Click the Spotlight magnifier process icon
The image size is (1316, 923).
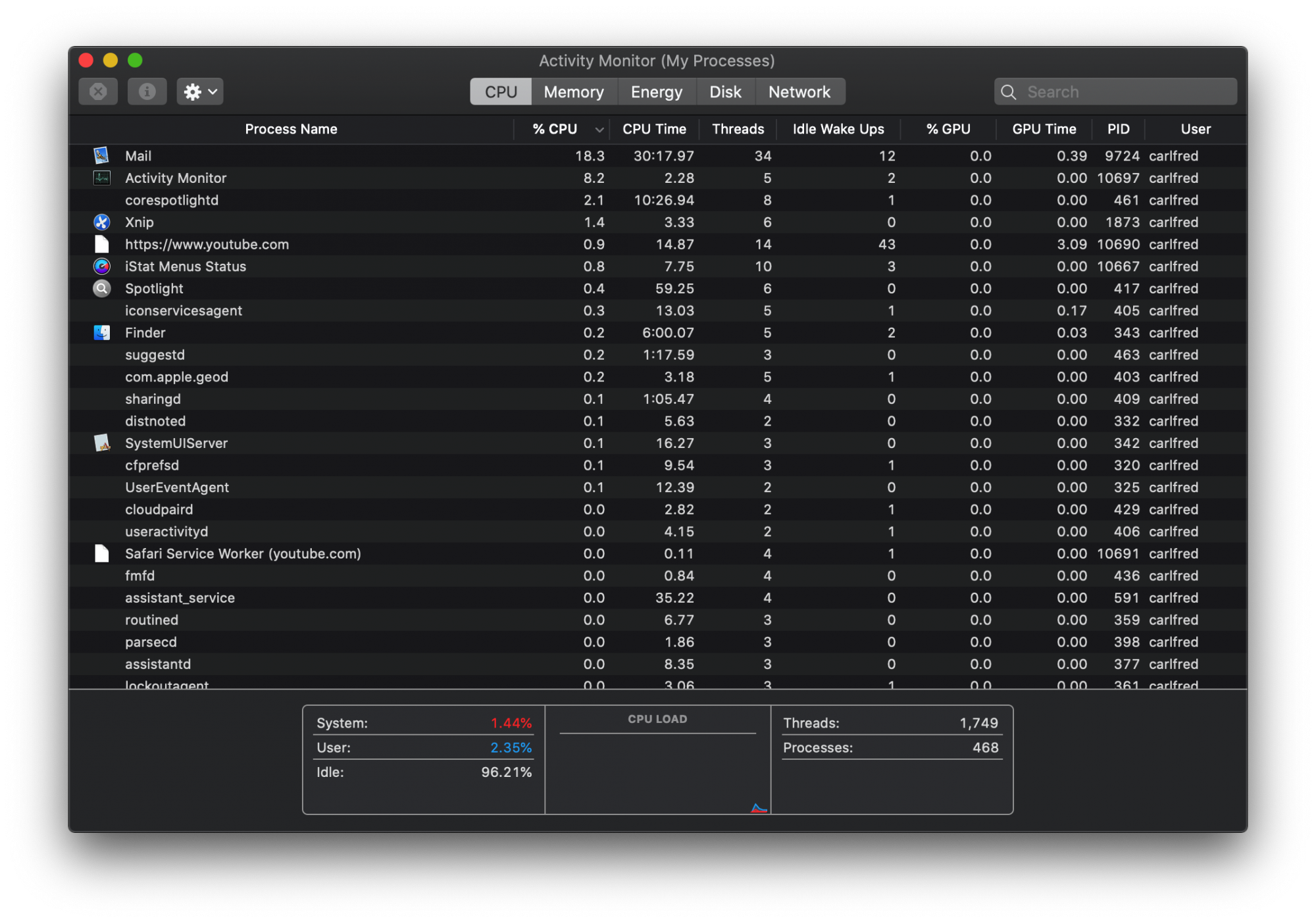tap(101, 289)
